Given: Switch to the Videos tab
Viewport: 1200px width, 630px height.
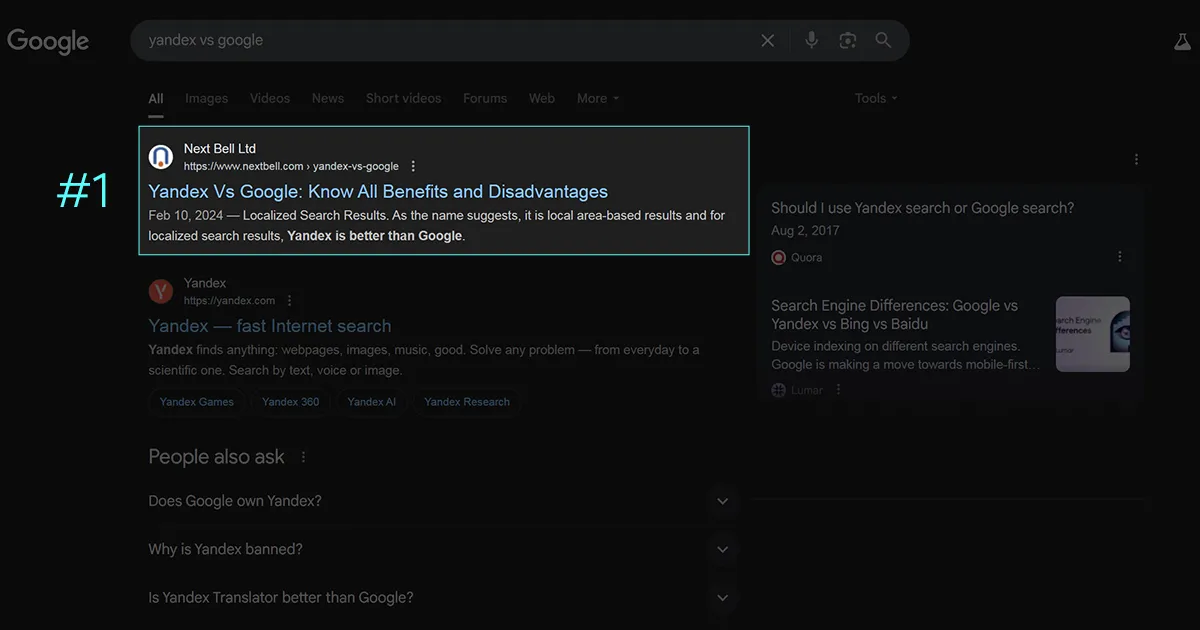Looking at the screenshot, I should 270,98.
